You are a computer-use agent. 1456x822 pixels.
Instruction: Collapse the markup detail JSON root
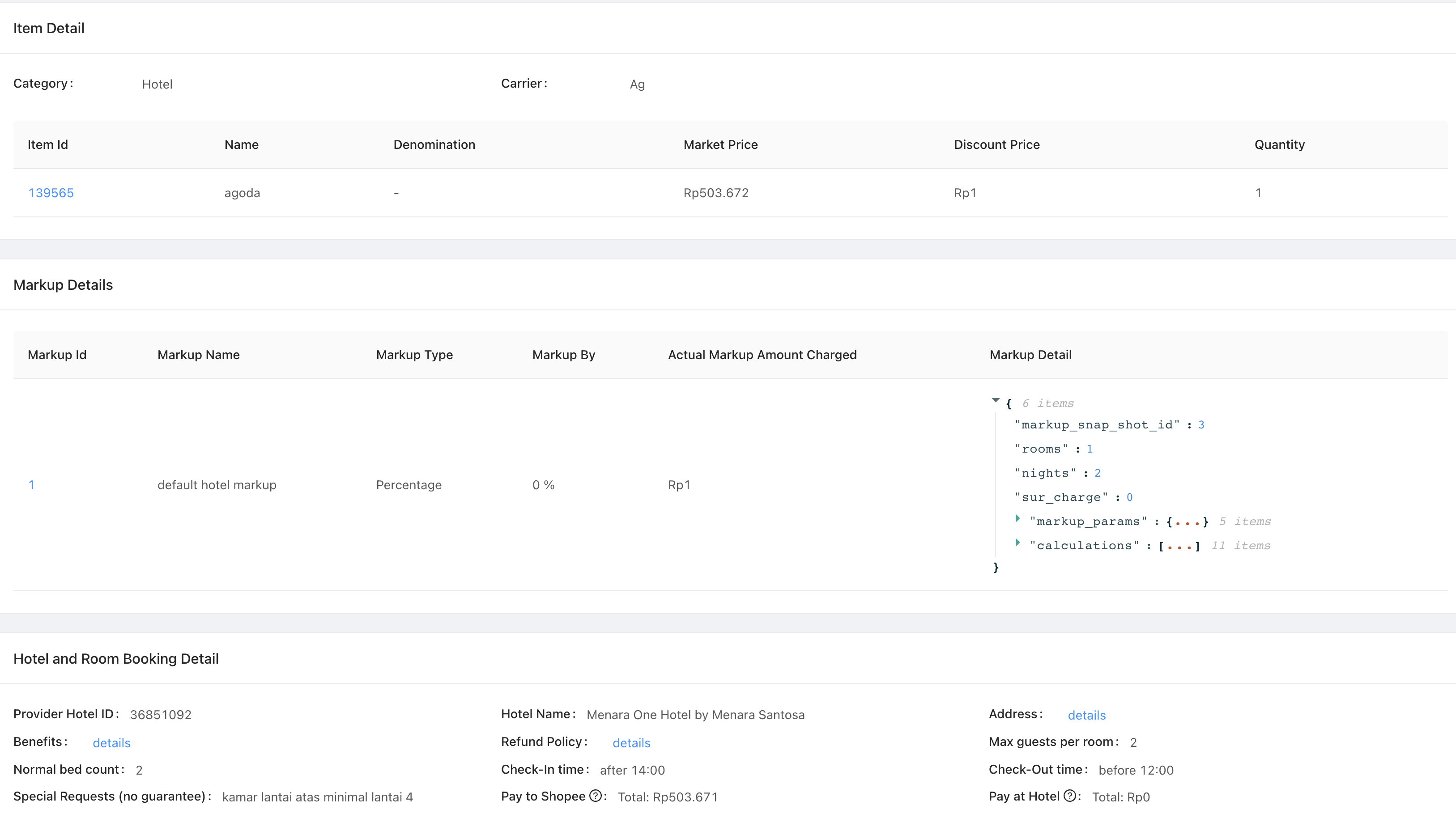click(x=995, y=401)
